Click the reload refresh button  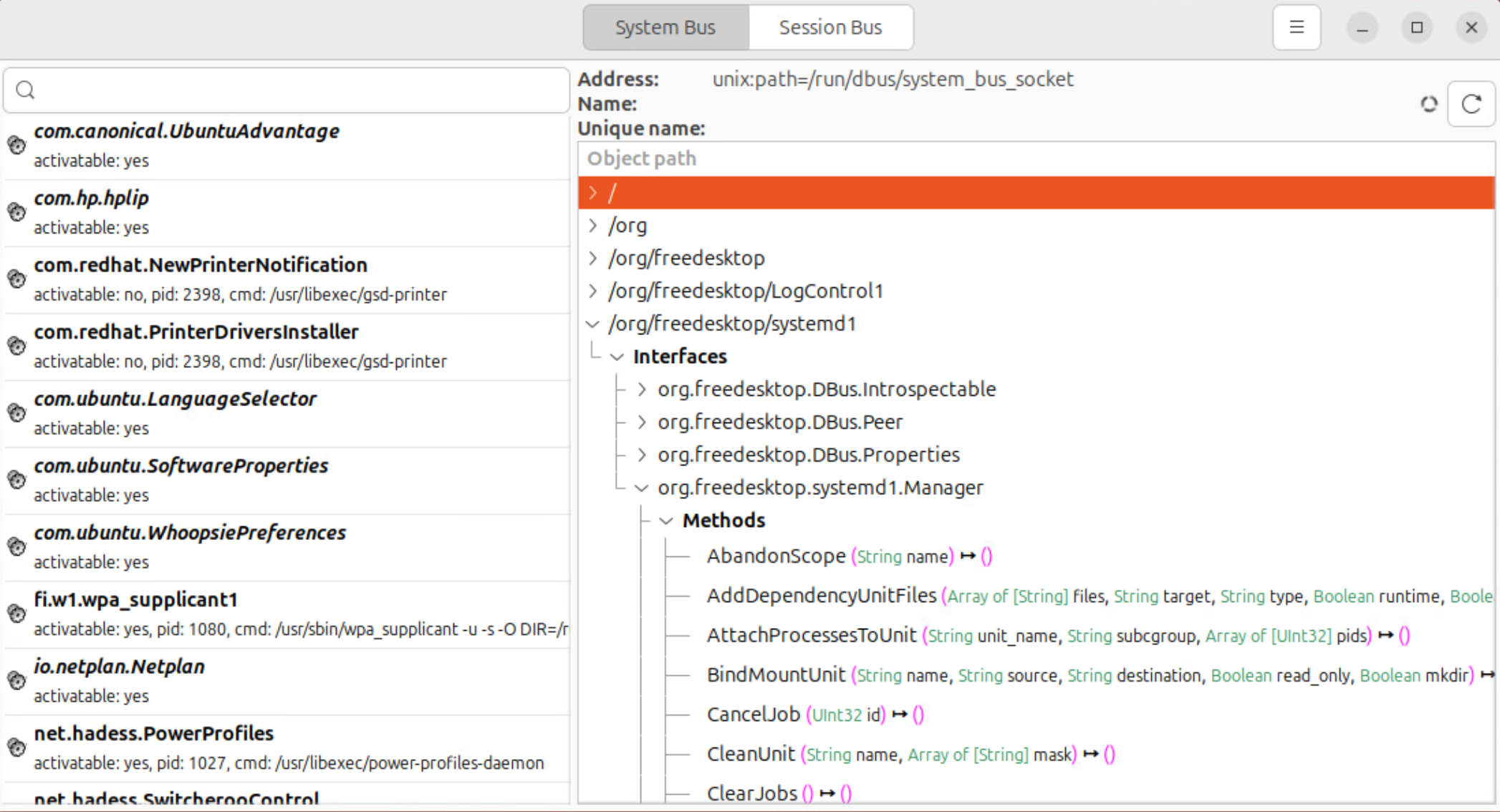click(1471, 104)
